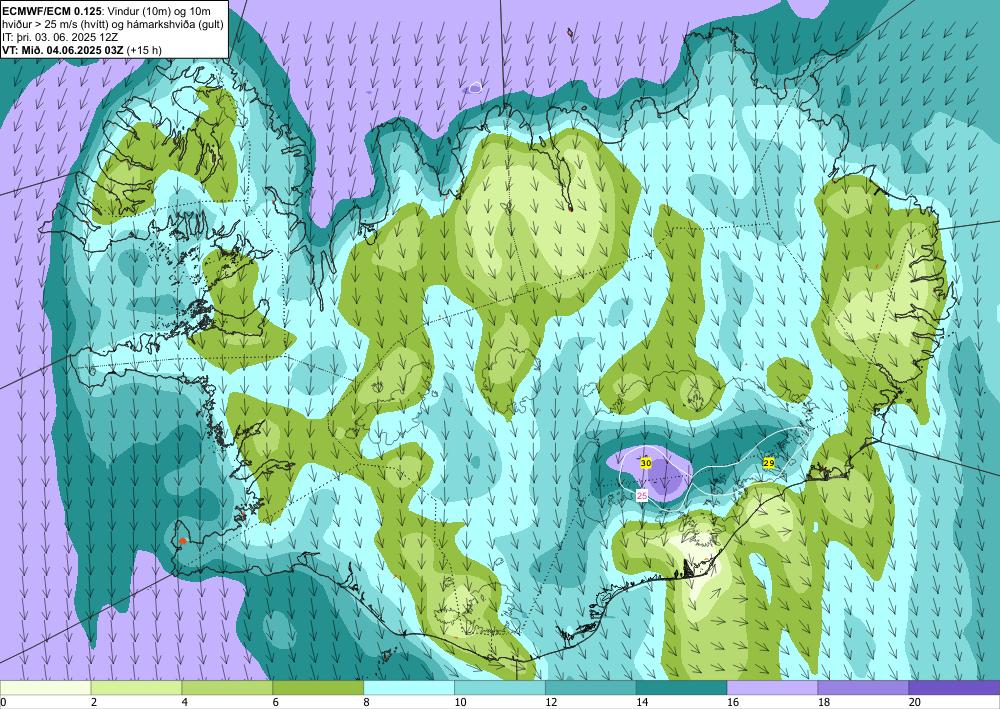Click the 'VT: Mið. 04.06.2025 03Z' valid time
This screenshot has height=709, width=1000.
64,50
